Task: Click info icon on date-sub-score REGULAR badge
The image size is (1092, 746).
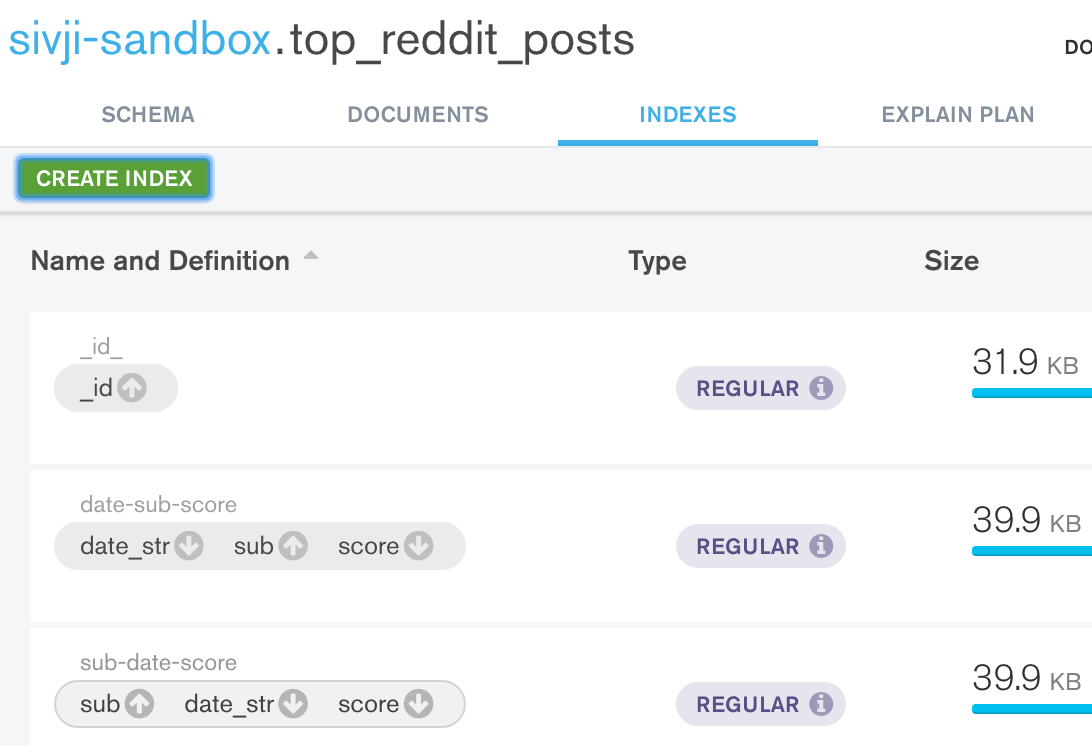Action: coord(821,546)
